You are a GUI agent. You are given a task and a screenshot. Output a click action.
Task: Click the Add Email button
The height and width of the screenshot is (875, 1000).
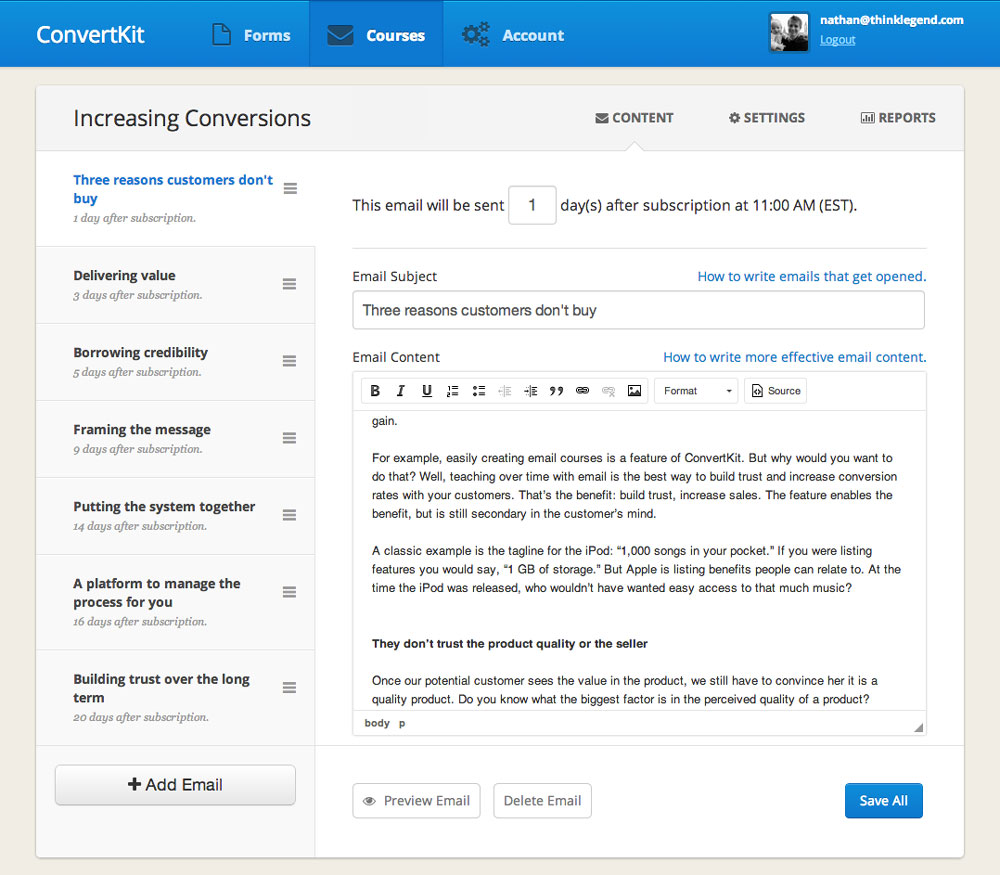click(x=175, y=785)
